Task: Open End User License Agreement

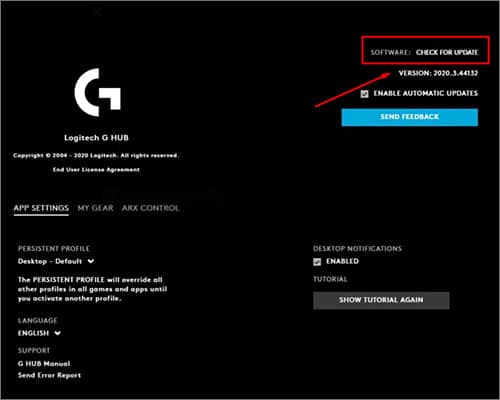Action: pos(96,170)
